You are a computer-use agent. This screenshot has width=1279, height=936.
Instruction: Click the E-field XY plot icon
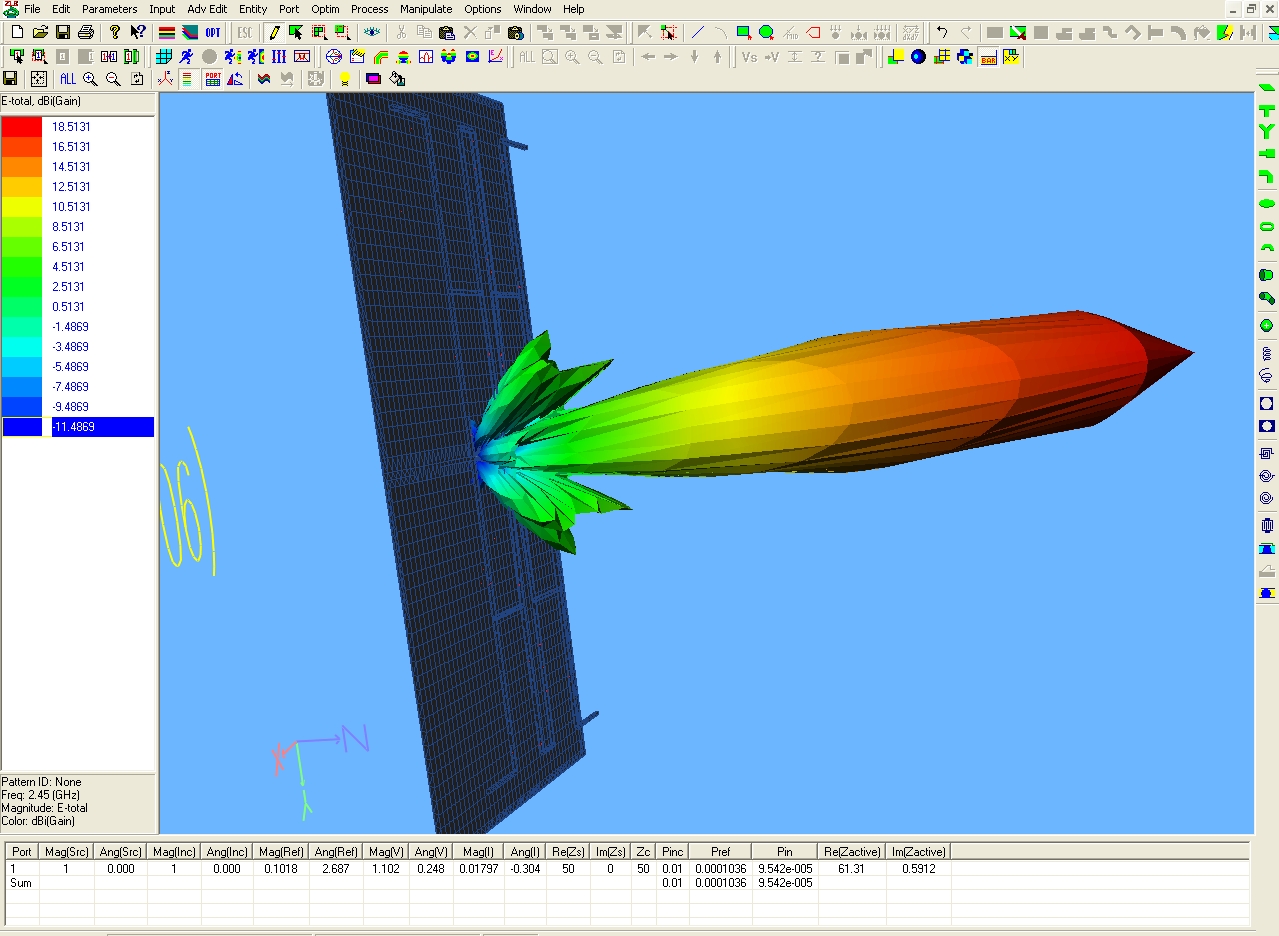(x=495, y=56)
